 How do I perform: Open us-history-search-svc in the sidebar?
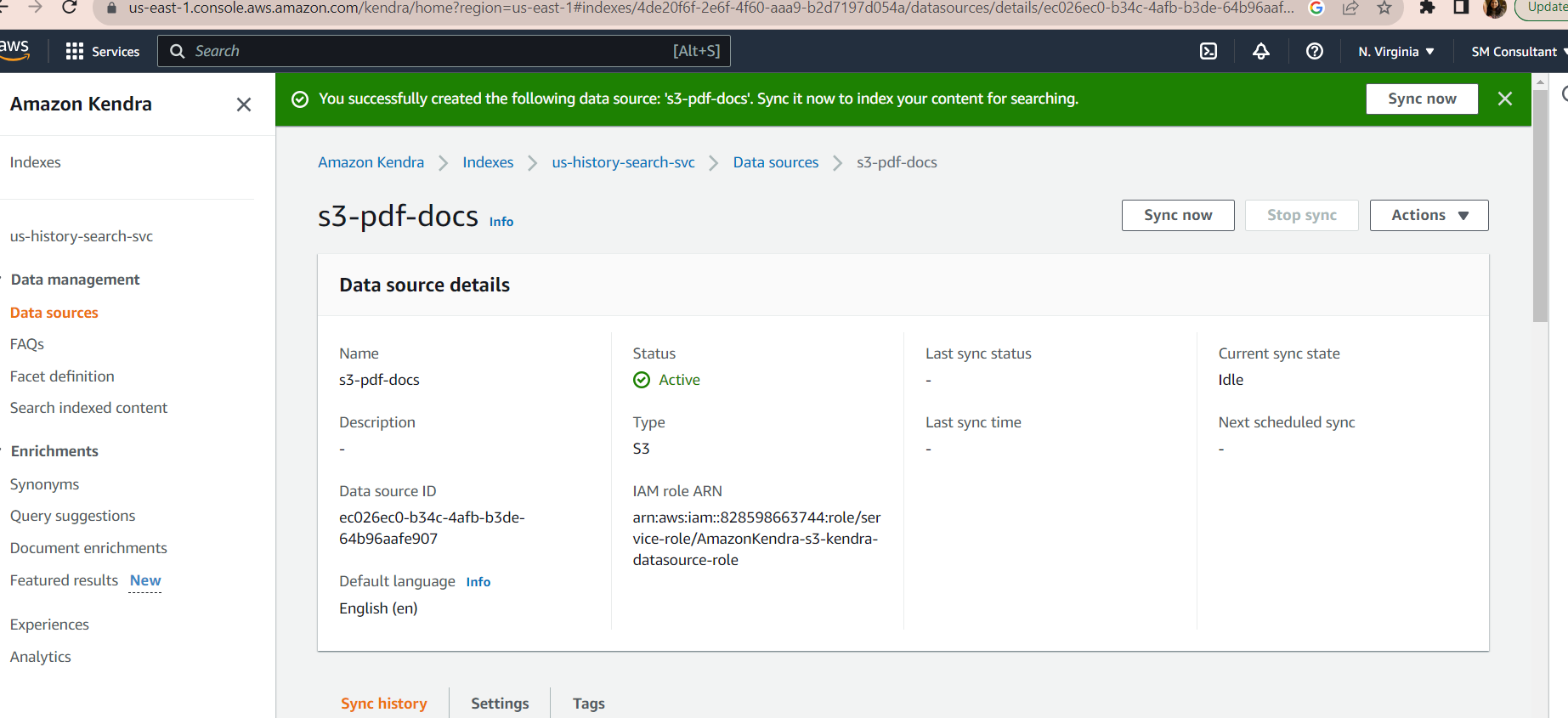coord(82,236)
